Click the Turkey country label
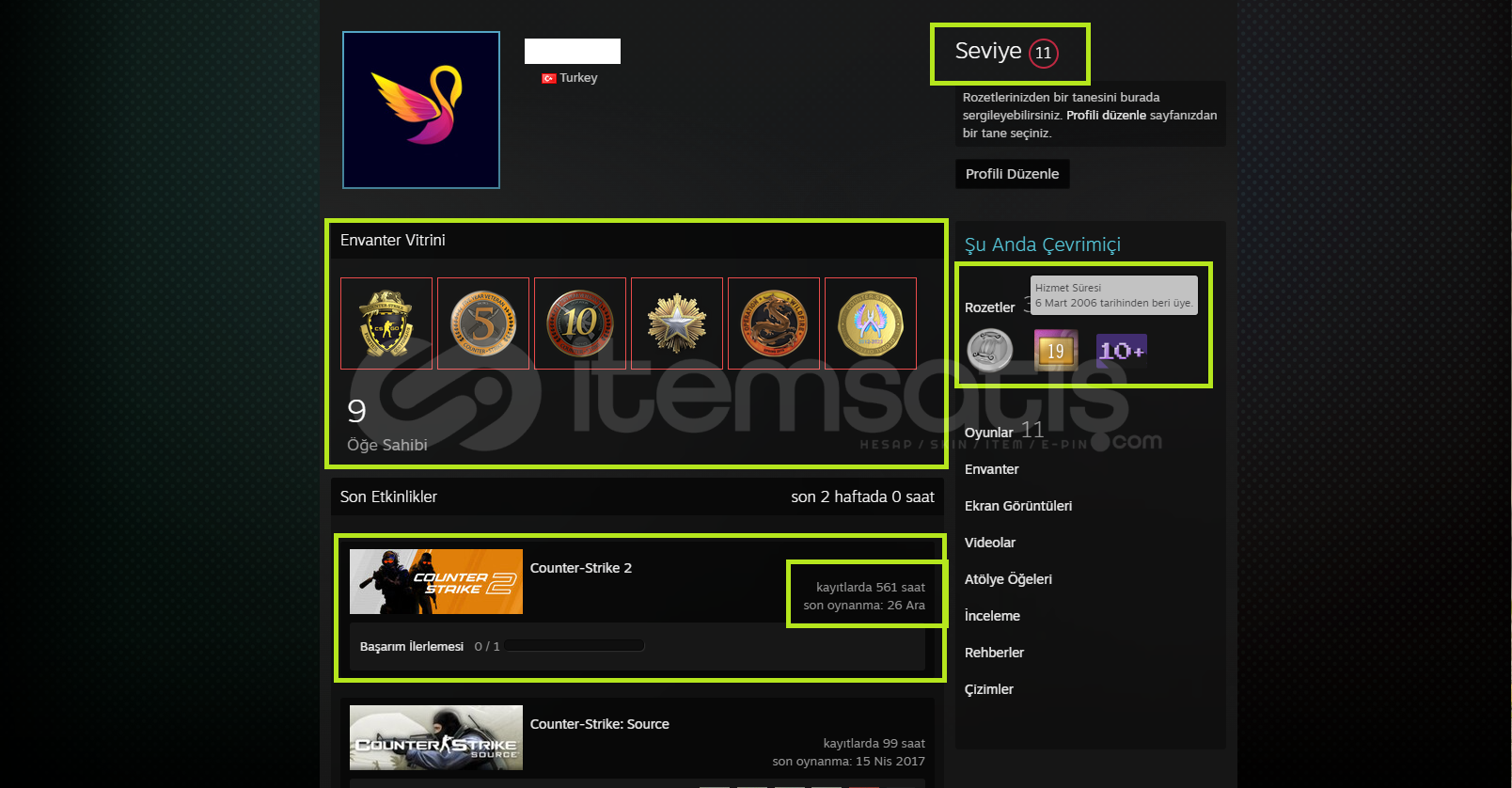Image resolution: width=1512 pixels, height=788 pixels. click(578, 78)
